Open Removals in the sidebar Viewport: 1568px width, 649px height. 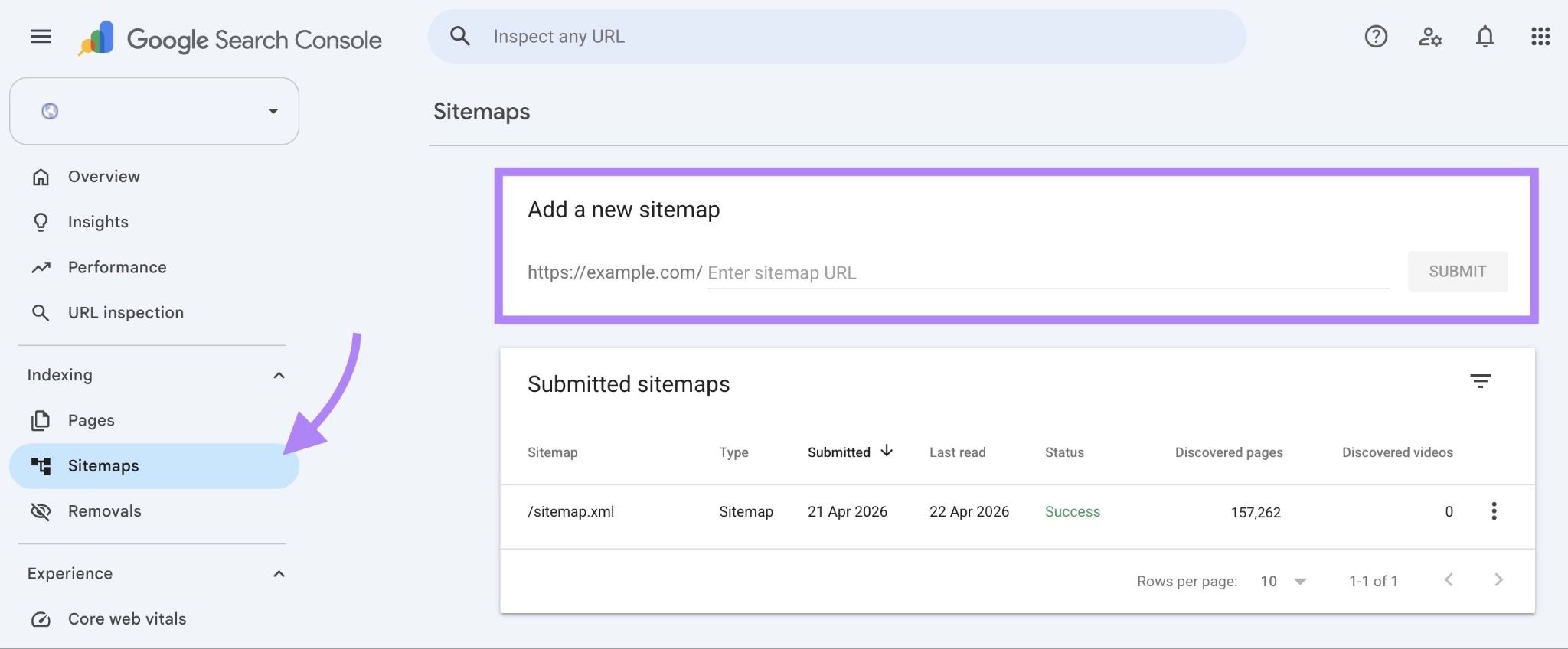154,511
